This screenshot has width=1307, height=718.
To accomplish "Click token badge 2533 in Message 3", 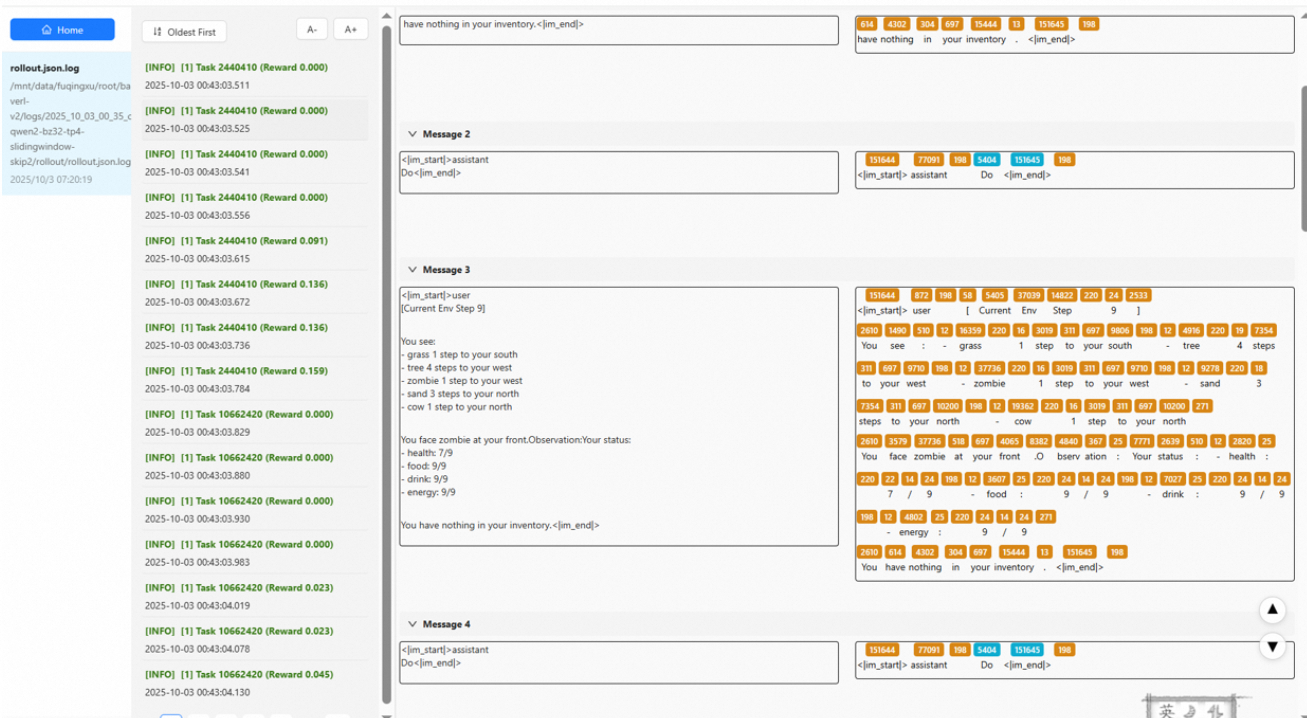I will click(1136, 295).
